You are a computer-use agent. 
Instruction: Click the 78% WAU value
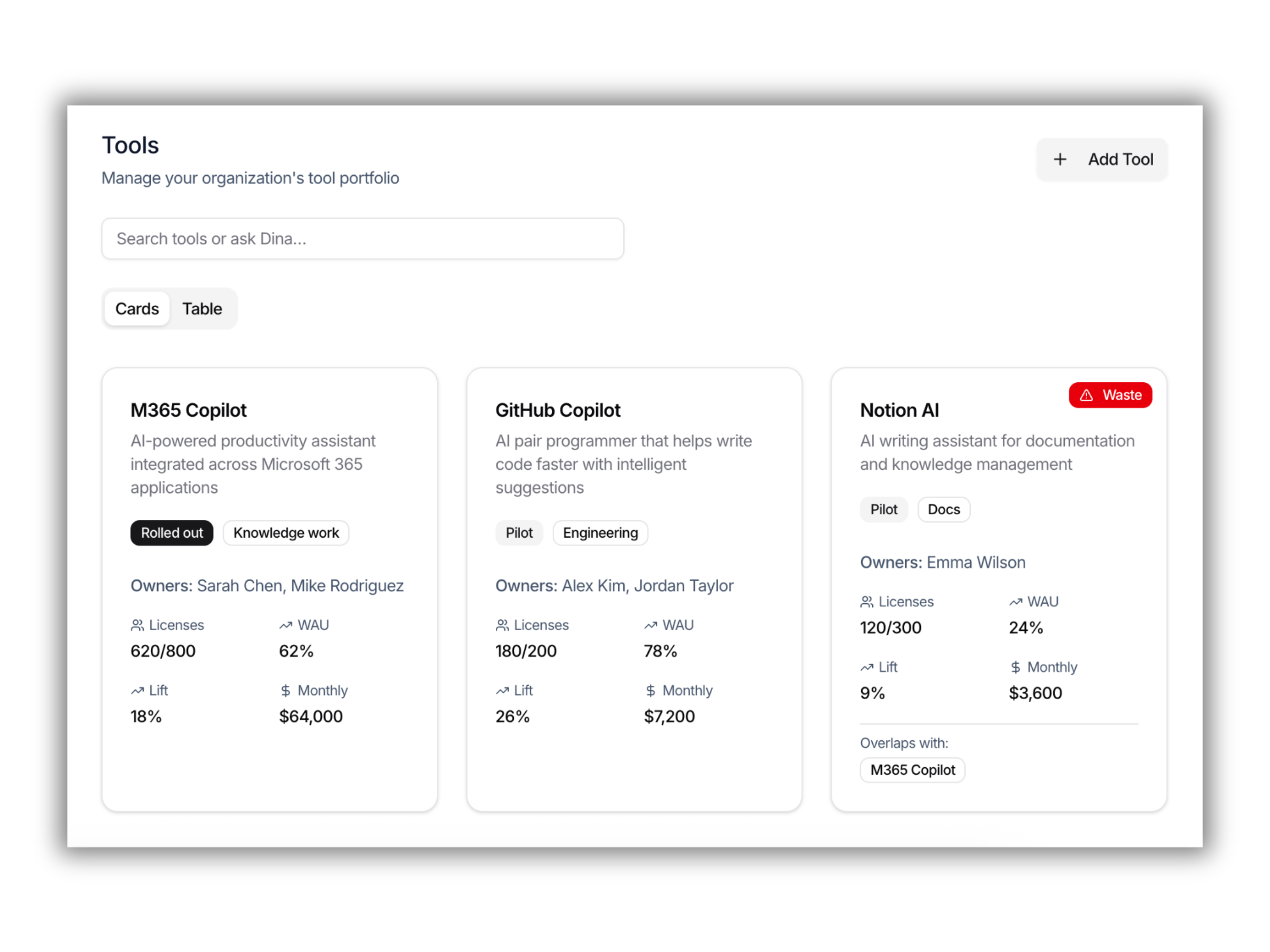(660, 651)
